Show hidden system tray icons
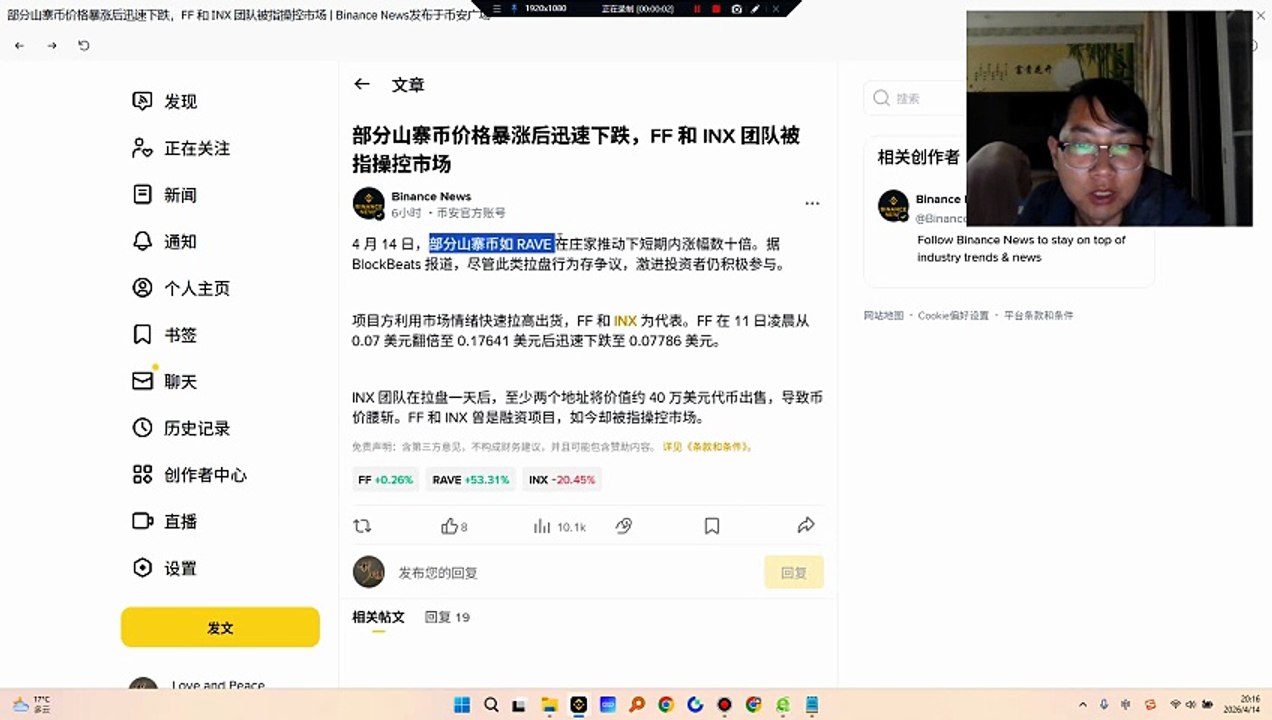The image size is (1272, 720). 1083,705
